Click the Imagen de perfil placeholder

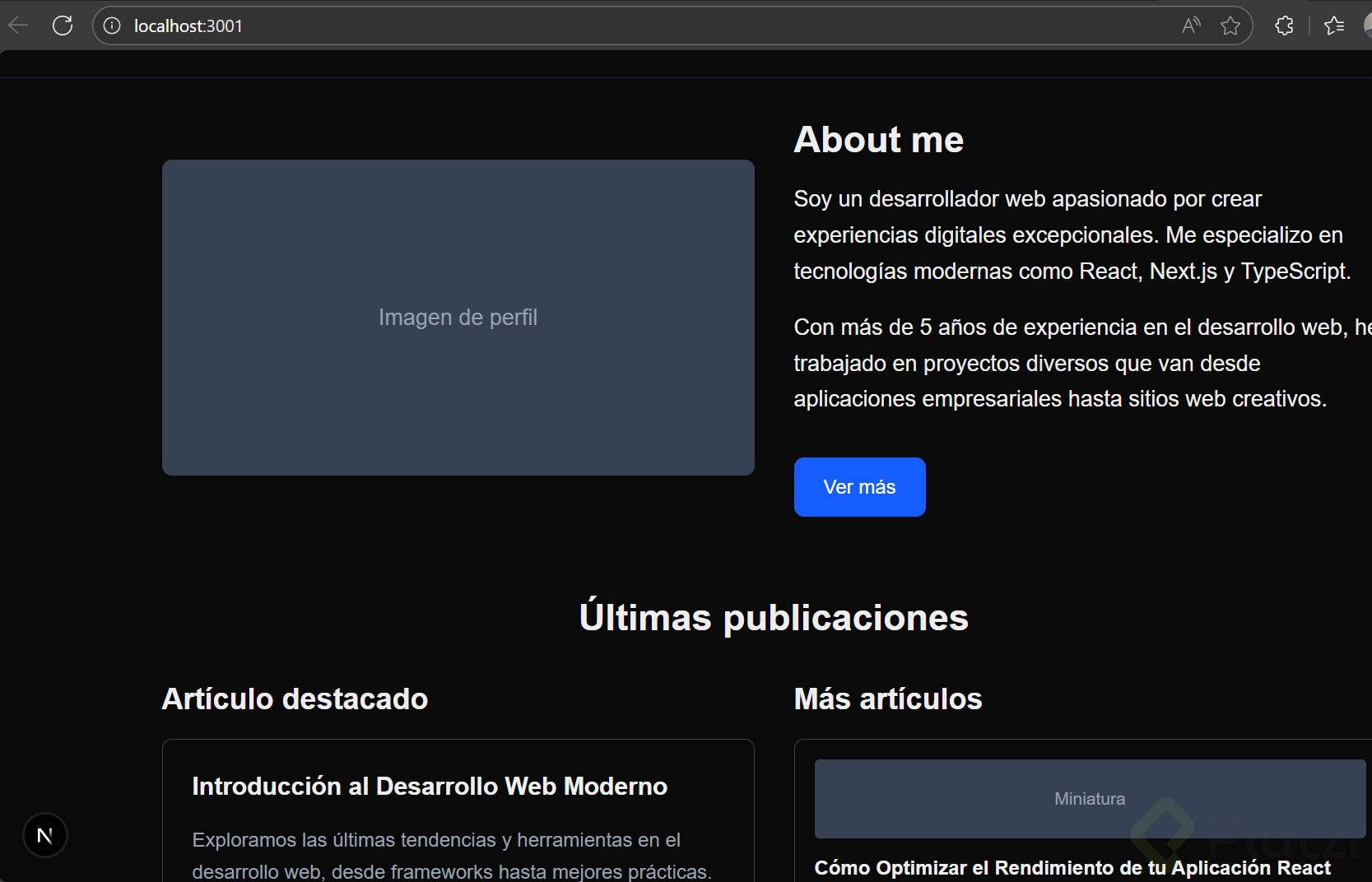(458, 318)
